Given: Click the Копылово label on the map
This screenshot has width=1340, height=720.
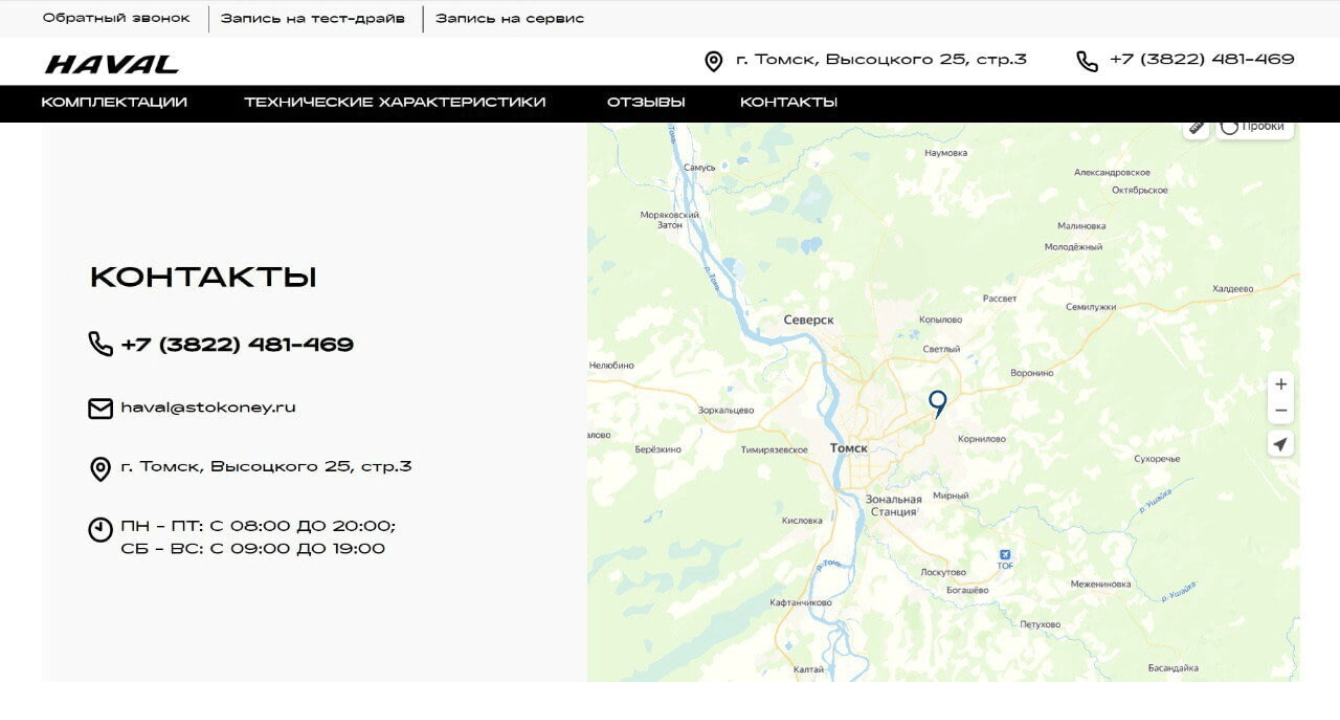Looking at the screenshot, I should 941,320.
